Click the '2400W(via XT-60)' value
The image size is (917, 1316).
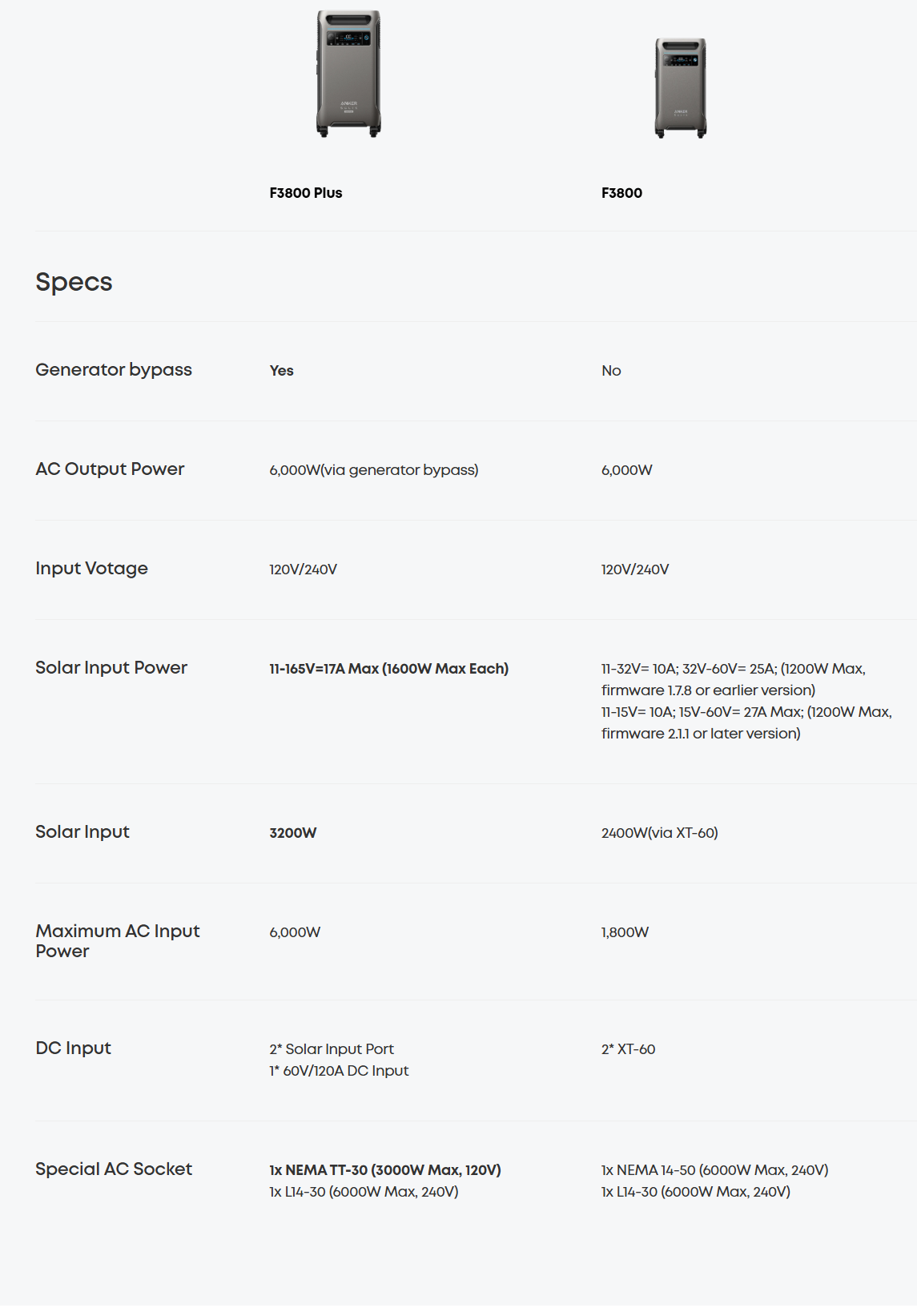click(659, 833)
